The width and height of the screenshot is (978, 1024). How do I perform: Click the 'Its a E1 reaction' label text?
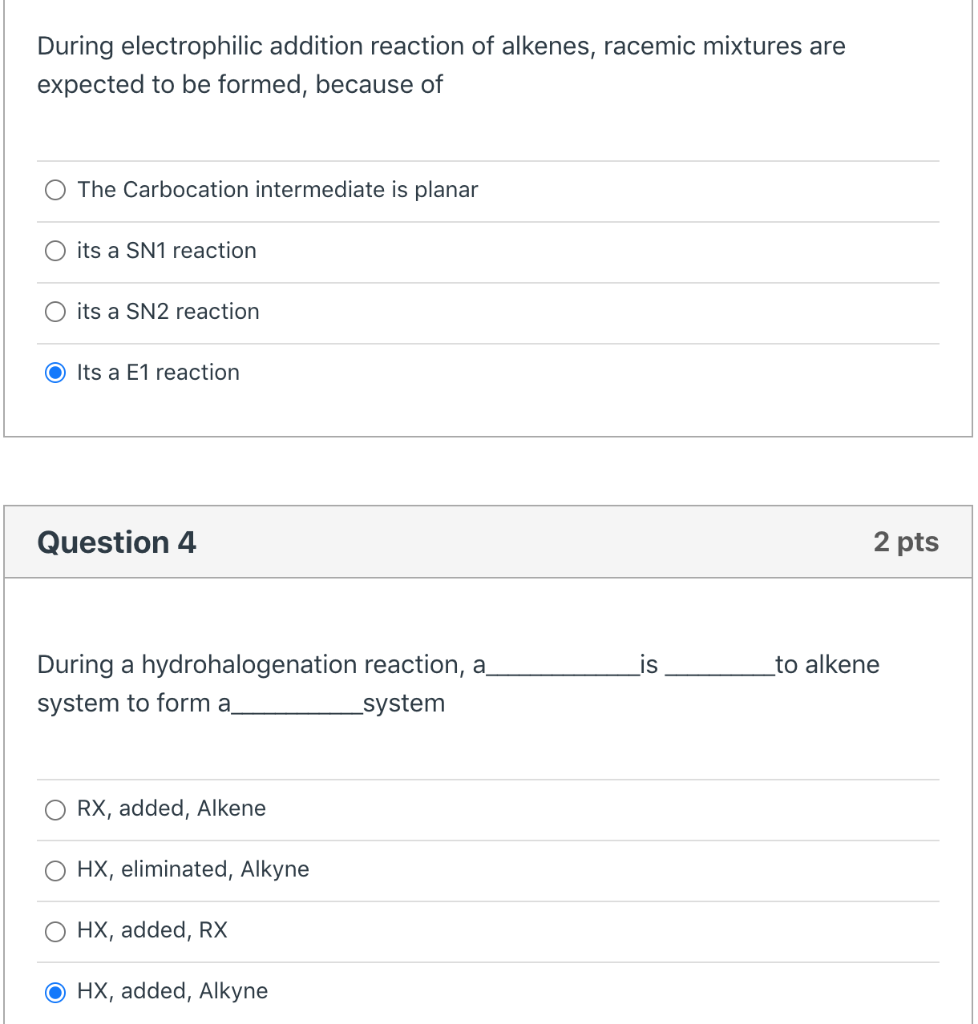(158, 373)
